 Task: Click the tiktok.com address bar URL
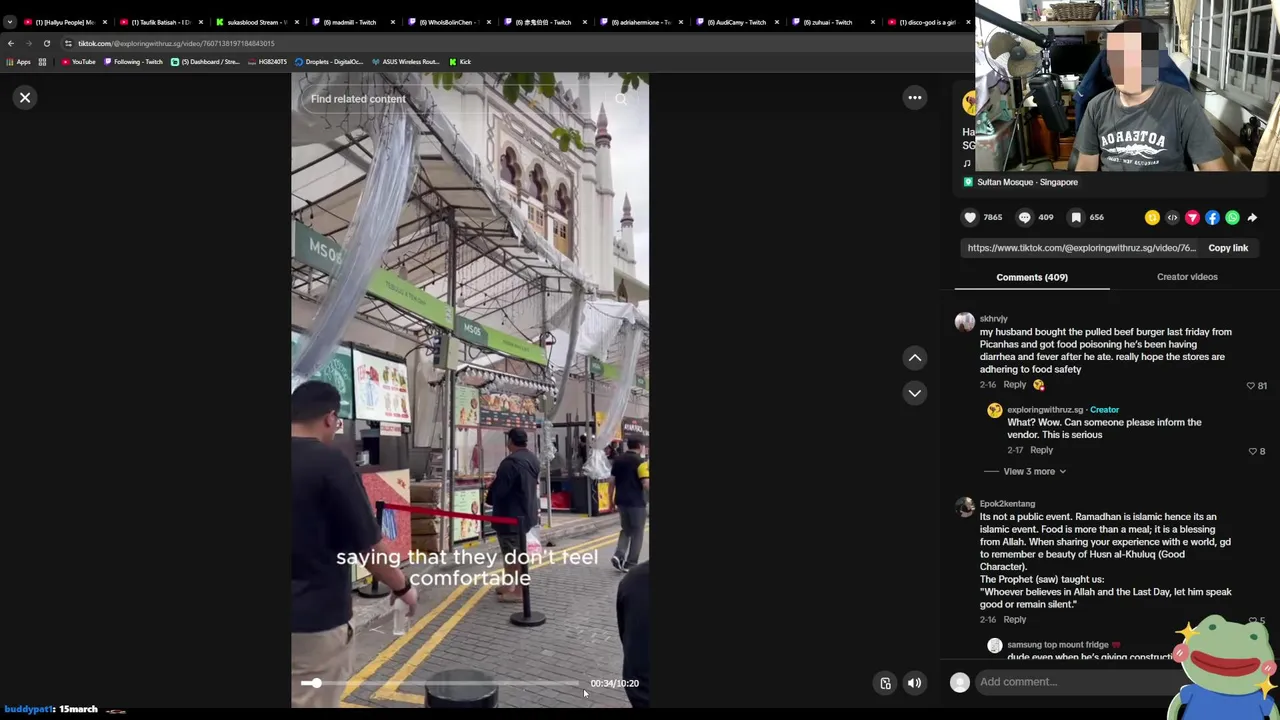[176, 43]
